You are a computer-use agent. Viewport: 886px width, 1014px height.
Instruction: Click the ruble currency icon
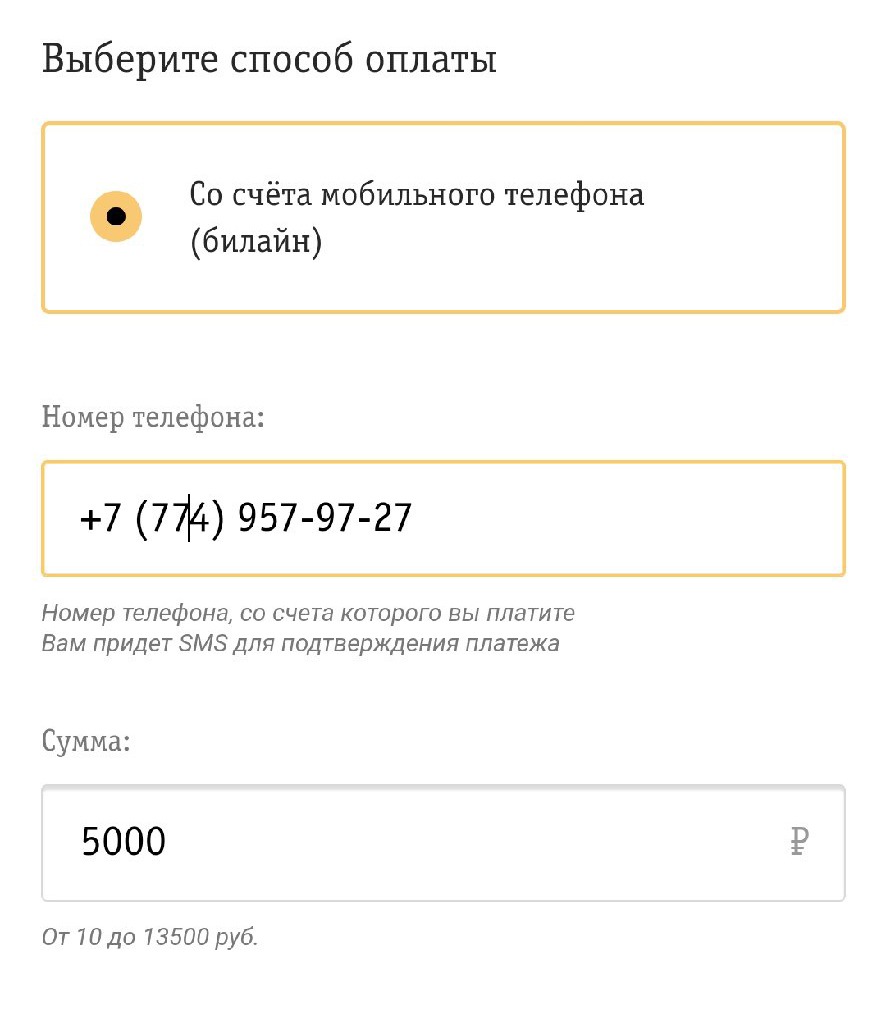click(798, 843)
